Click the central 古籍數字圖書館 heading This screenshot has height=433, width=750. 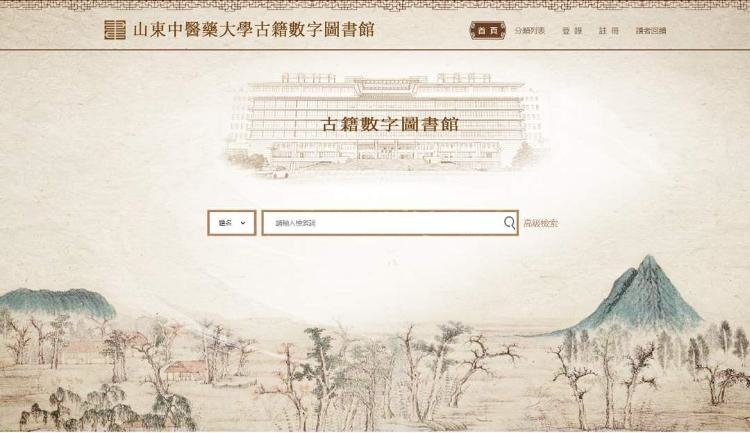click(x=390, y=124)
